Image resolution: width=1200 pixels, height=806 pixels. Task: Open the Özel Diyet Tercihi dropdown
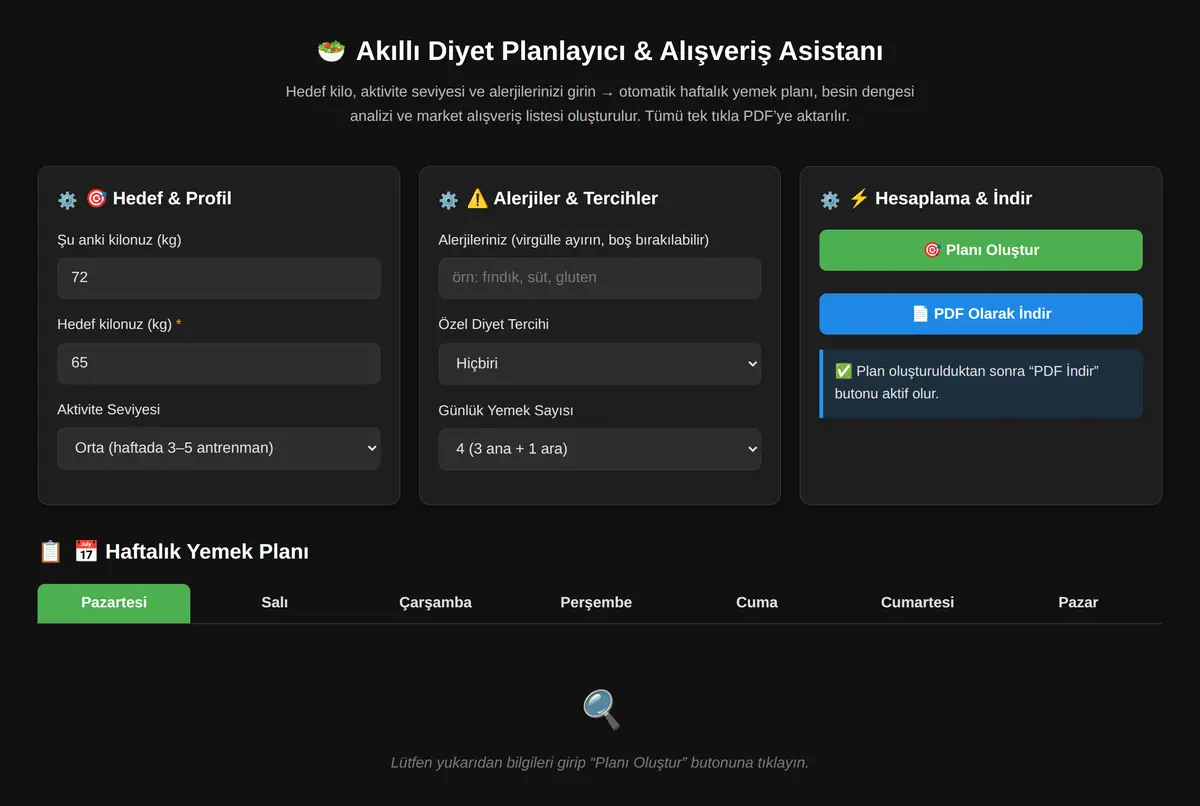click(x=600, y=364)
